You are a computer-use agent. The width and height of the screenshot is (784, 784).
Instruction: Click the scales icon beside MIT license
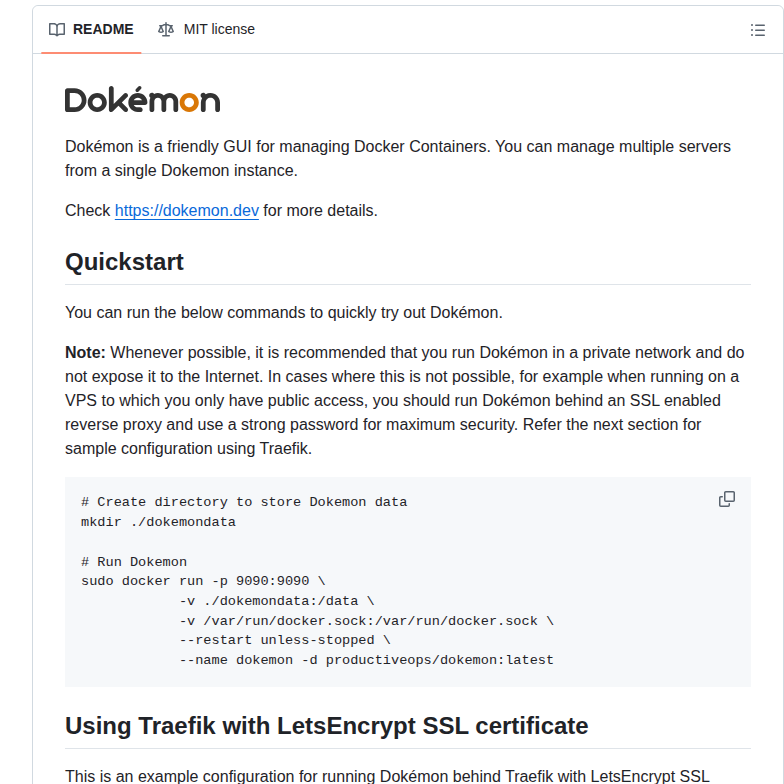coord(166,30)
